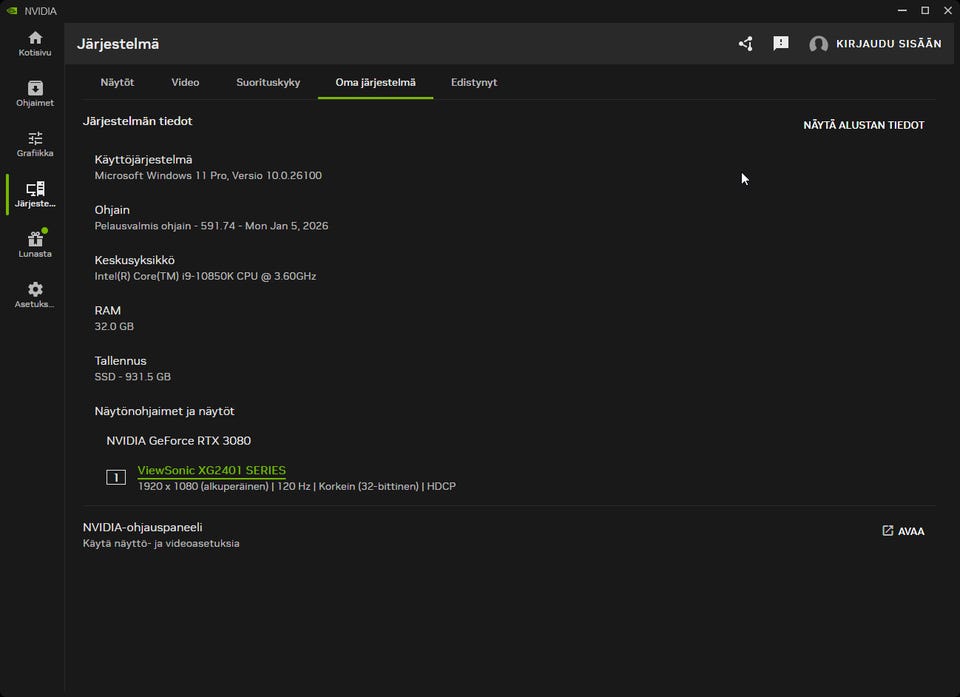The image size is (960, 697).
Task: Click NVIDIA GeForce RTX 3080 text
Action: [x=178, y=440]
